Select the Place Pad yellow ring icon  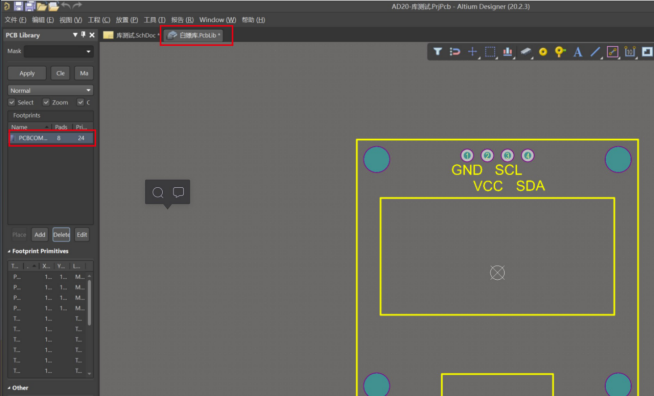543,52
